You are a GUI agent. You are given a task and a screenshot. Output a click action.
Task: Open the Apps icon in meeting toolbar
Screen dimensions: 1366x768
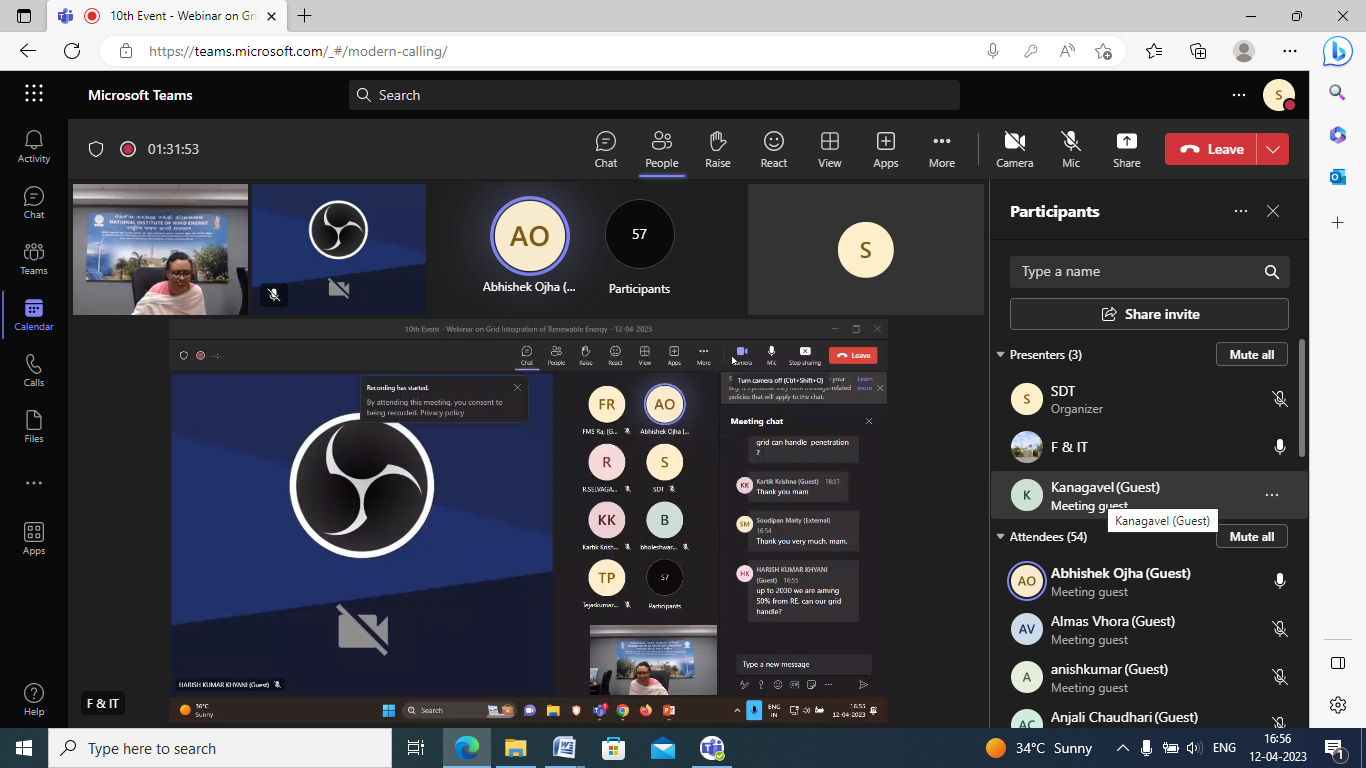tap(885, 149)
